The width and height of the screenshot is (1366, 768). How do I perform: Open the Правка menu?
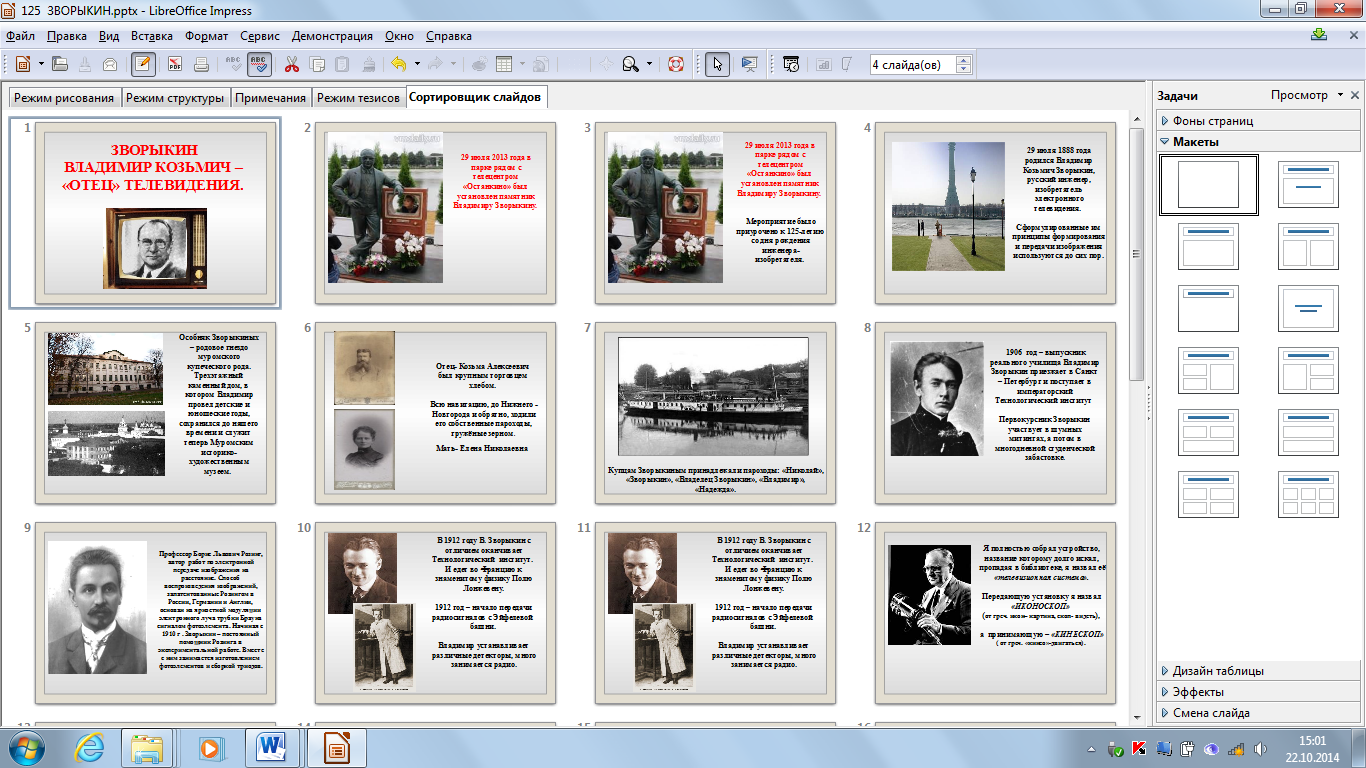(x=67, y=36)
